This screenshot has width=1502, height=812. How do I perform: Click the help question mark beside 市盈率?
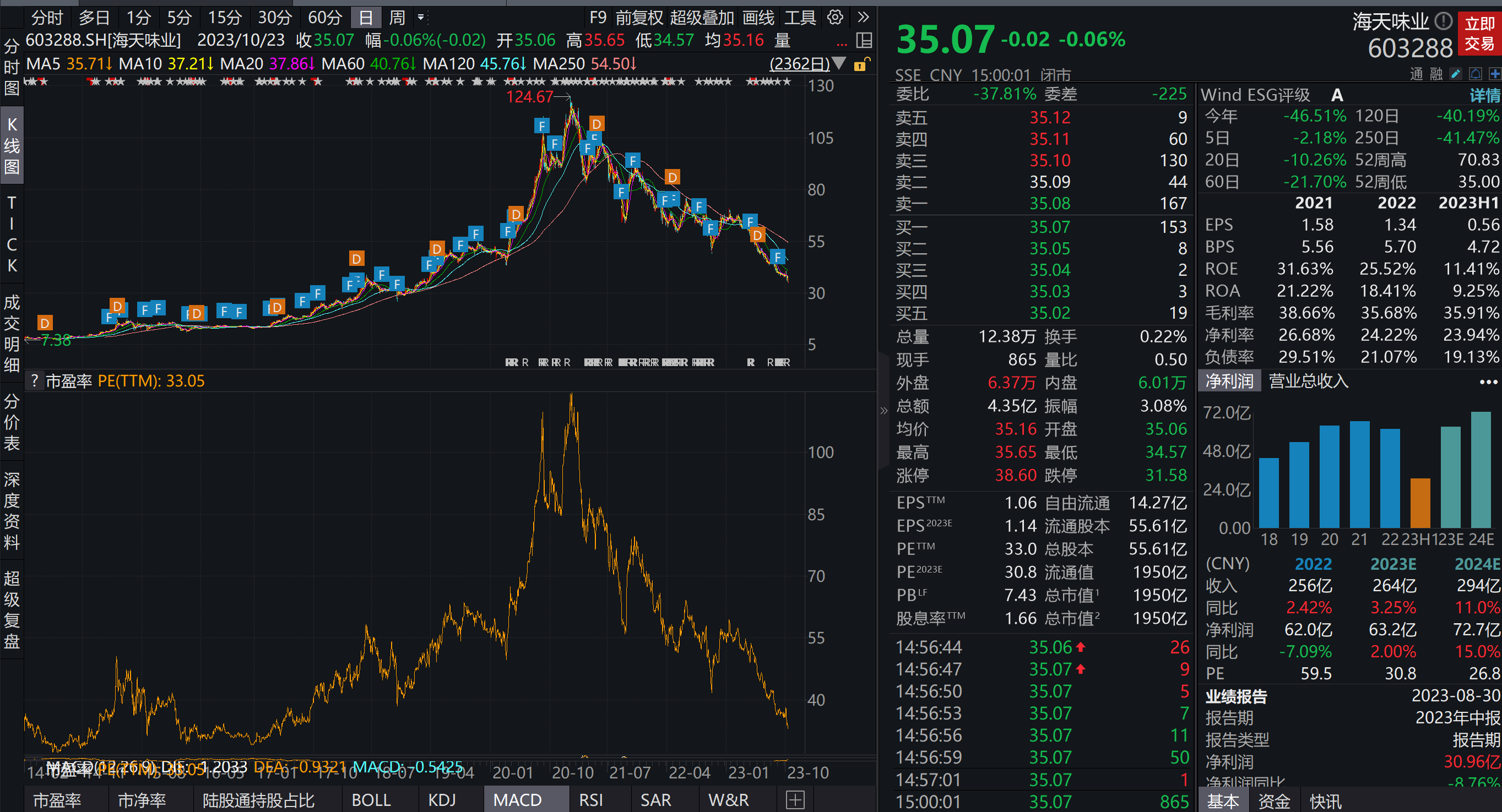tap(34, 380)
